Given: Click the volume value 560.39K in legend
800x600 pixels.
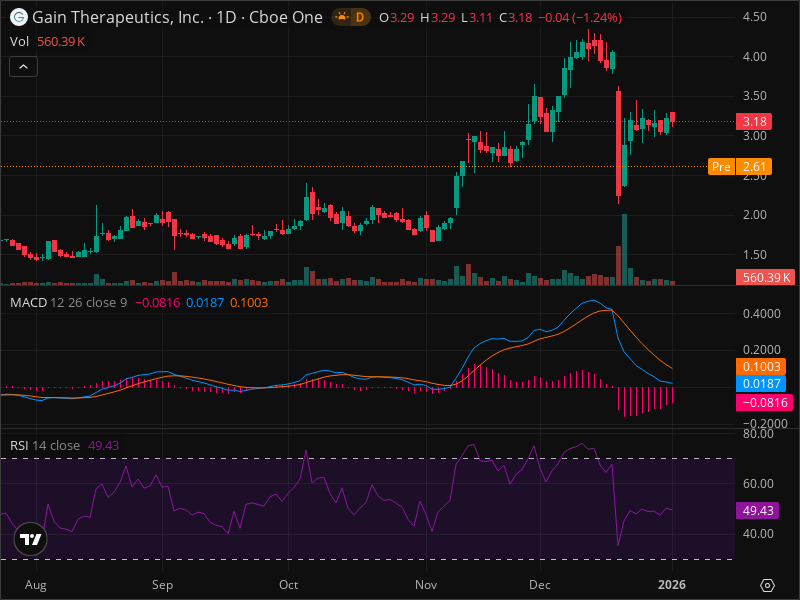Looking at the screenshot, I should (x=61, y=42).
